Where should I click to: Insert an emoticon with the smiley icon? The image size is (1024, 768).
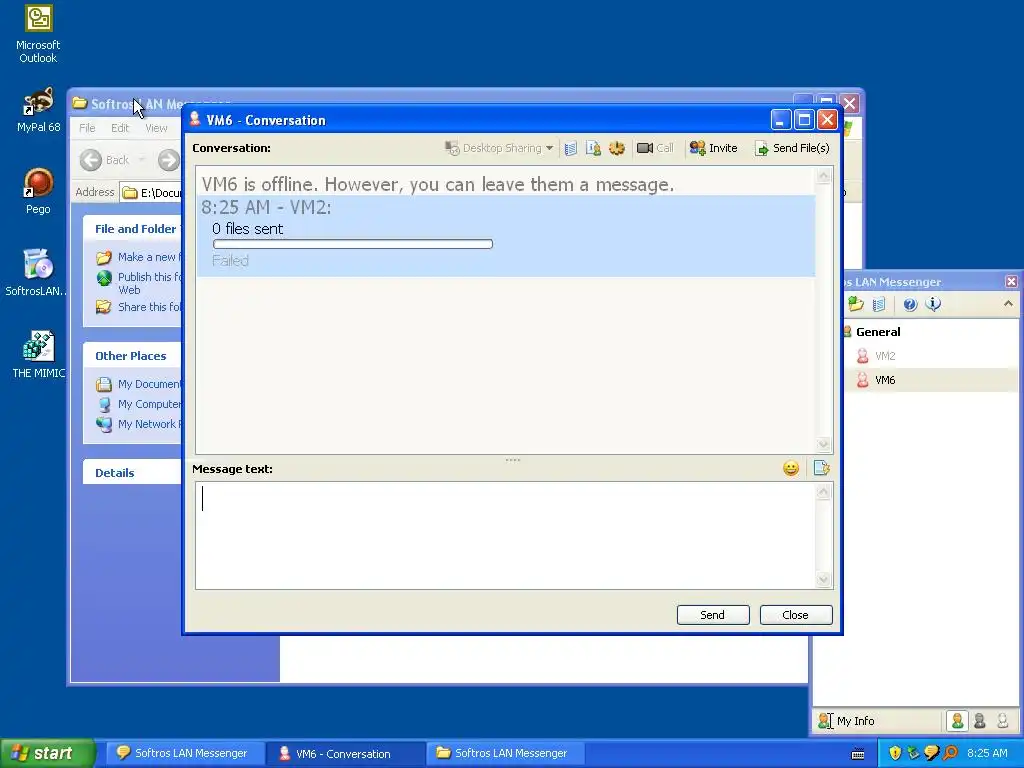click(791, 468)
